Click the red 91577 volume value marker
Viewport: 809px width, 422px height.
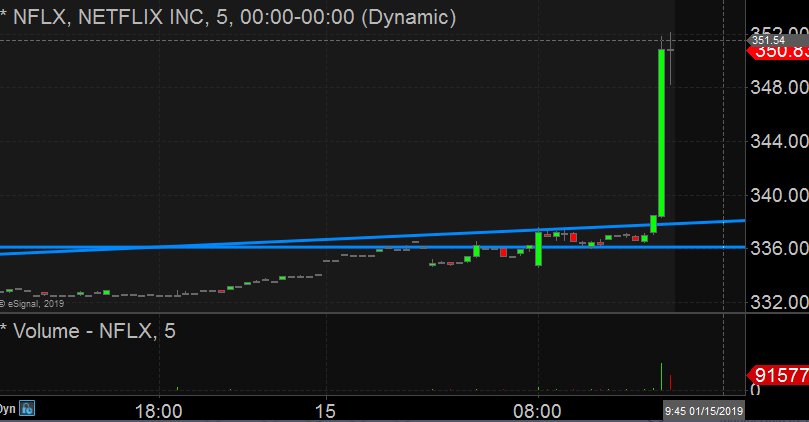click(x=778, y=375)
